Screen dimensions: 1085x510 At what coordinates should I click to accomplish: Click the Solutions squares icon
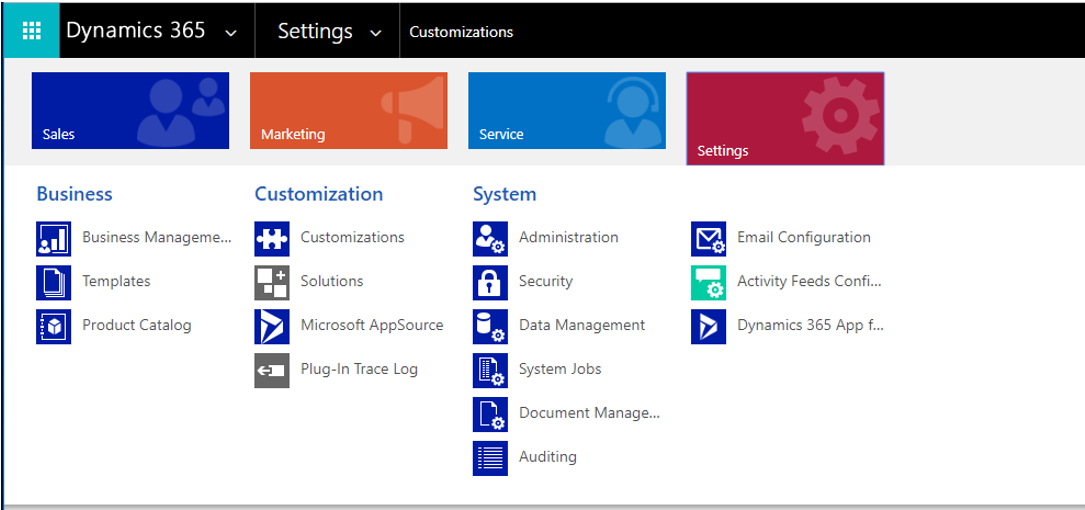[272, 282]
